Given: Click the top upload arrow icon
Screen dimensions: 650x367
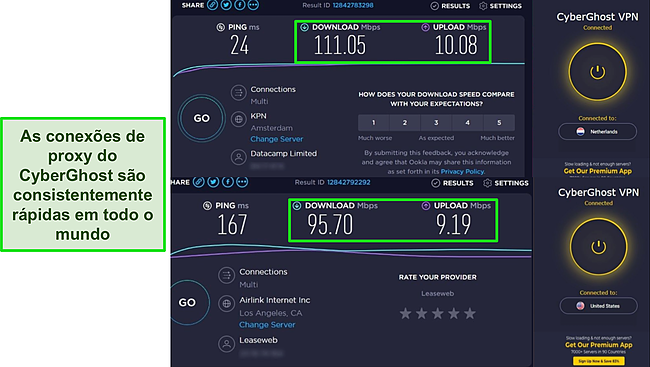Looking at the screenshot, I should tap(425, 27).
